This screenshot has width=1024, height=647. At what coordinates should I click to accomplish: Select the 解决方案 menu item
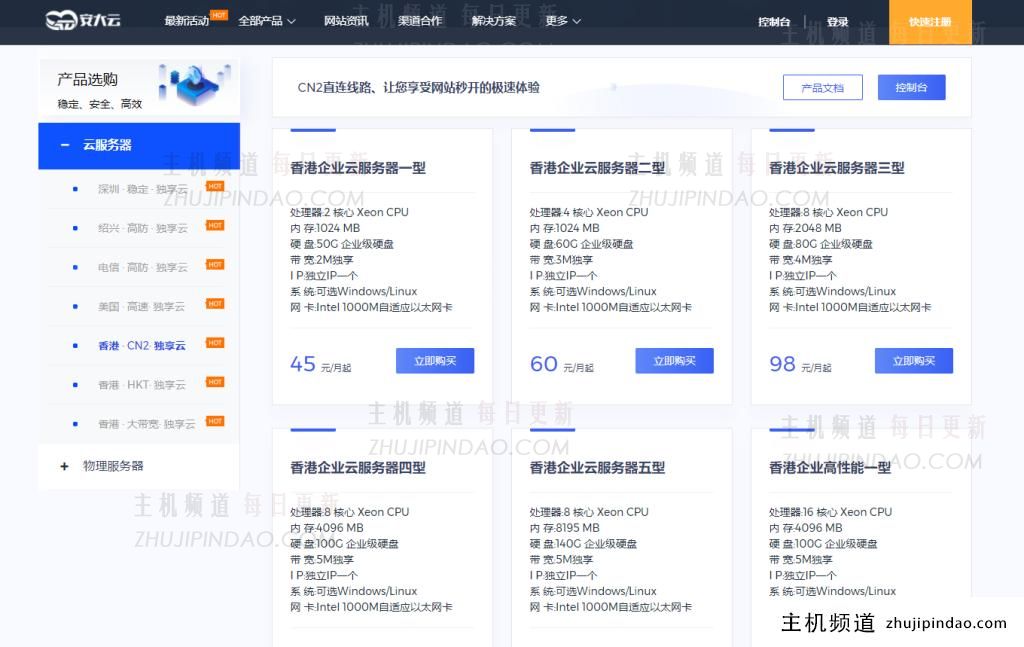pos(494,19)
